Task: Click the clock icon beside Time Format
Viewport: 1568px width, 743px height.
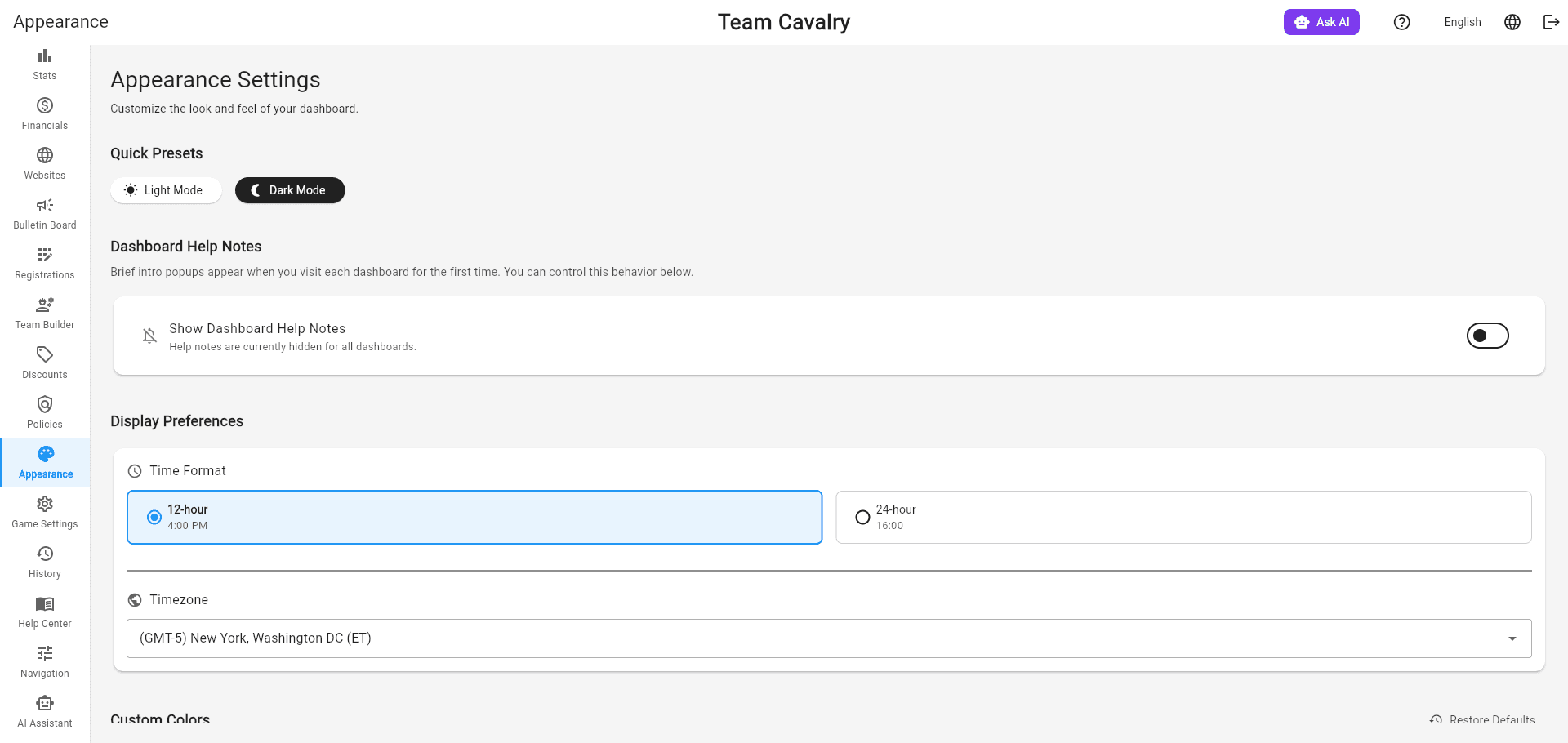Action: [135, 471]
